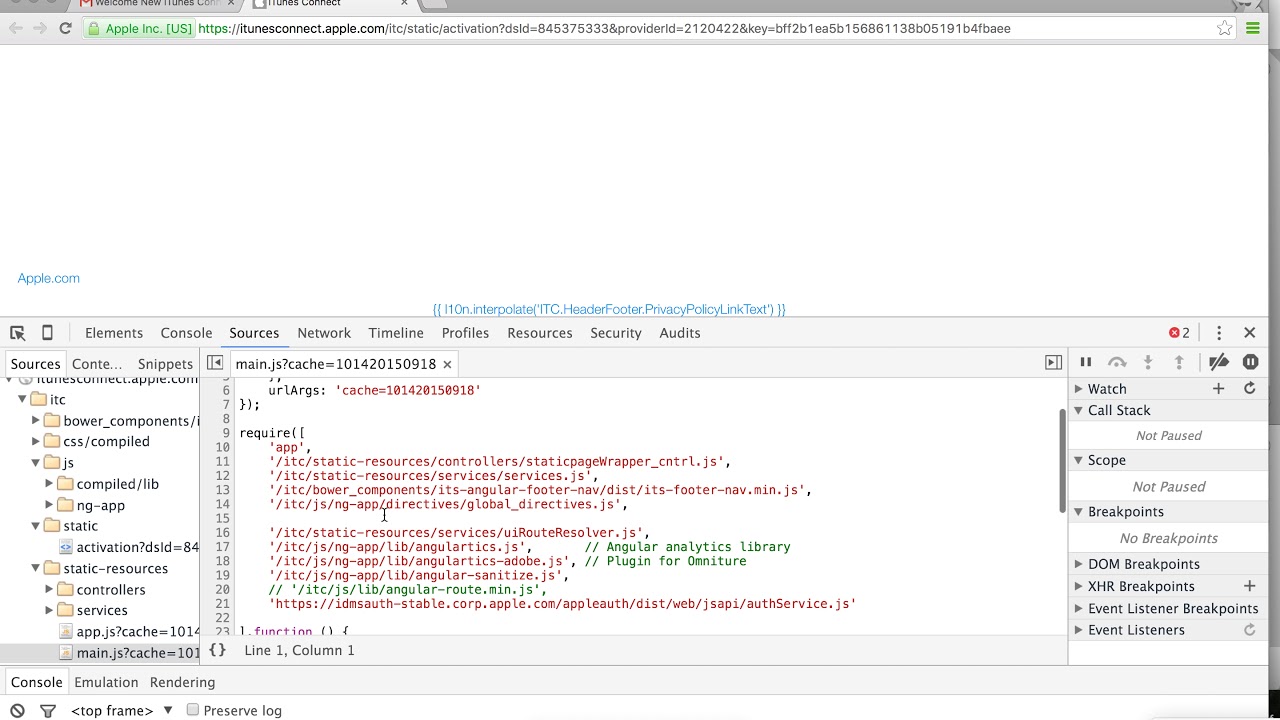1280x720 pixels.
Task: Pretty print source with braces icon
Action: 217,650
